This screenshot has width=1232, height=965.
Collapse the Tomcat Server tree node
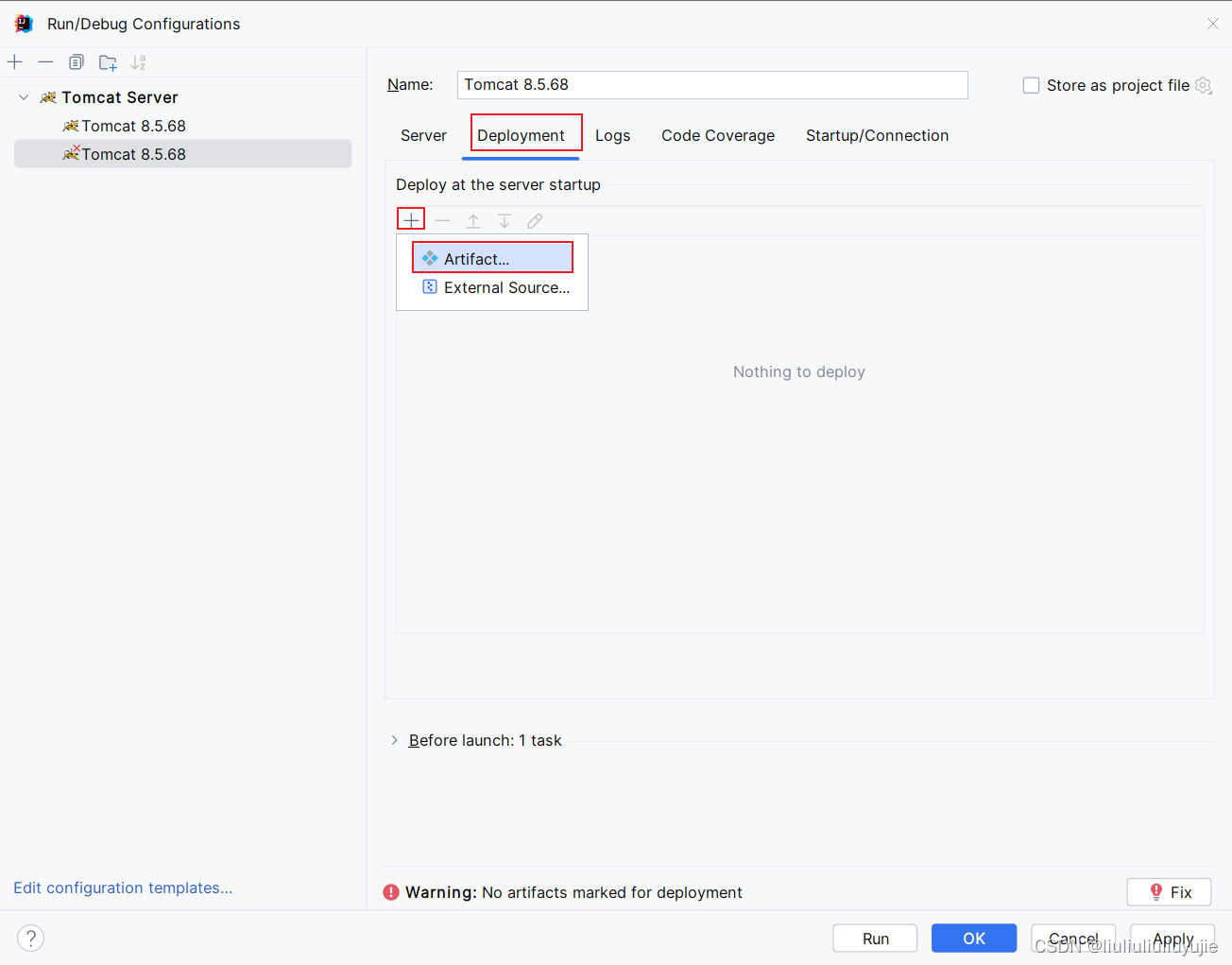24,97
